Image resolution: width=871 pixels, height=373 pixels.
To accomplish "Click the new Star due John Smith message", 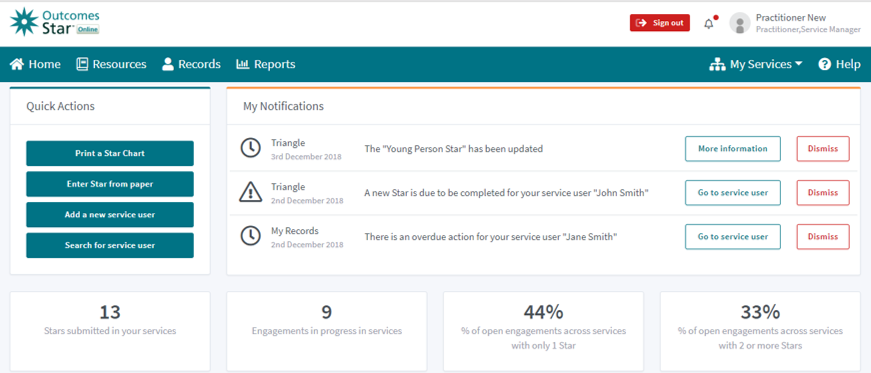I will pyautogui.click(x=507, y=193).
